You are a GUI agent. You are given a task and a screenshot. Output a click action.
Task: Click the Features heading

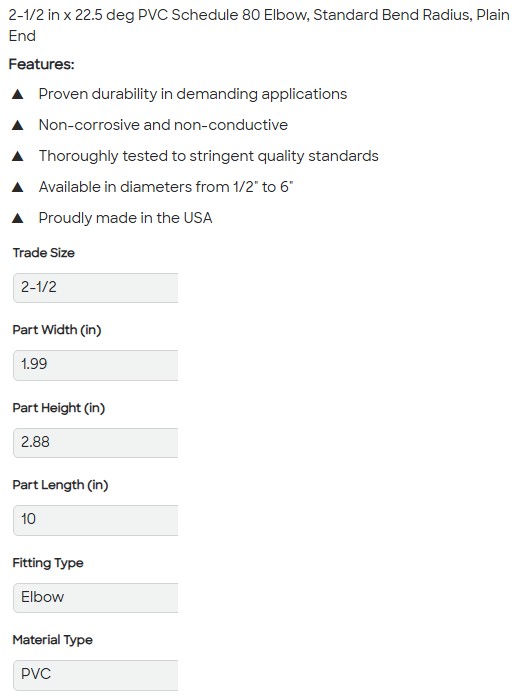[42, 64]
